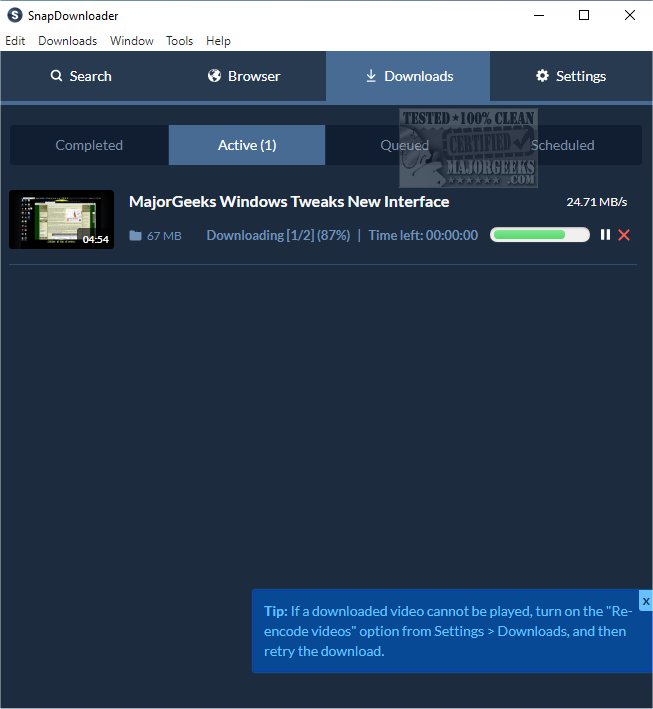
Task: Click the video thumbnail showing 04:54
Action: point(62,219)
